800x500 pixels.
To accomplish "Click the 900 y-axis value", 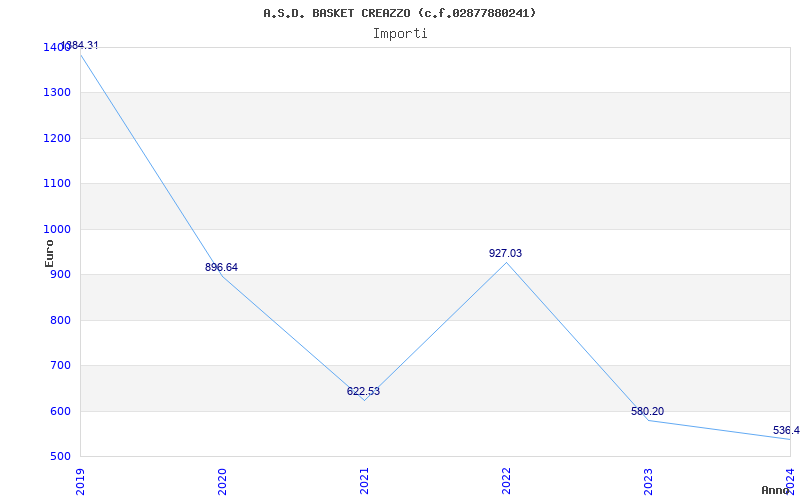I will click(60, 275).
